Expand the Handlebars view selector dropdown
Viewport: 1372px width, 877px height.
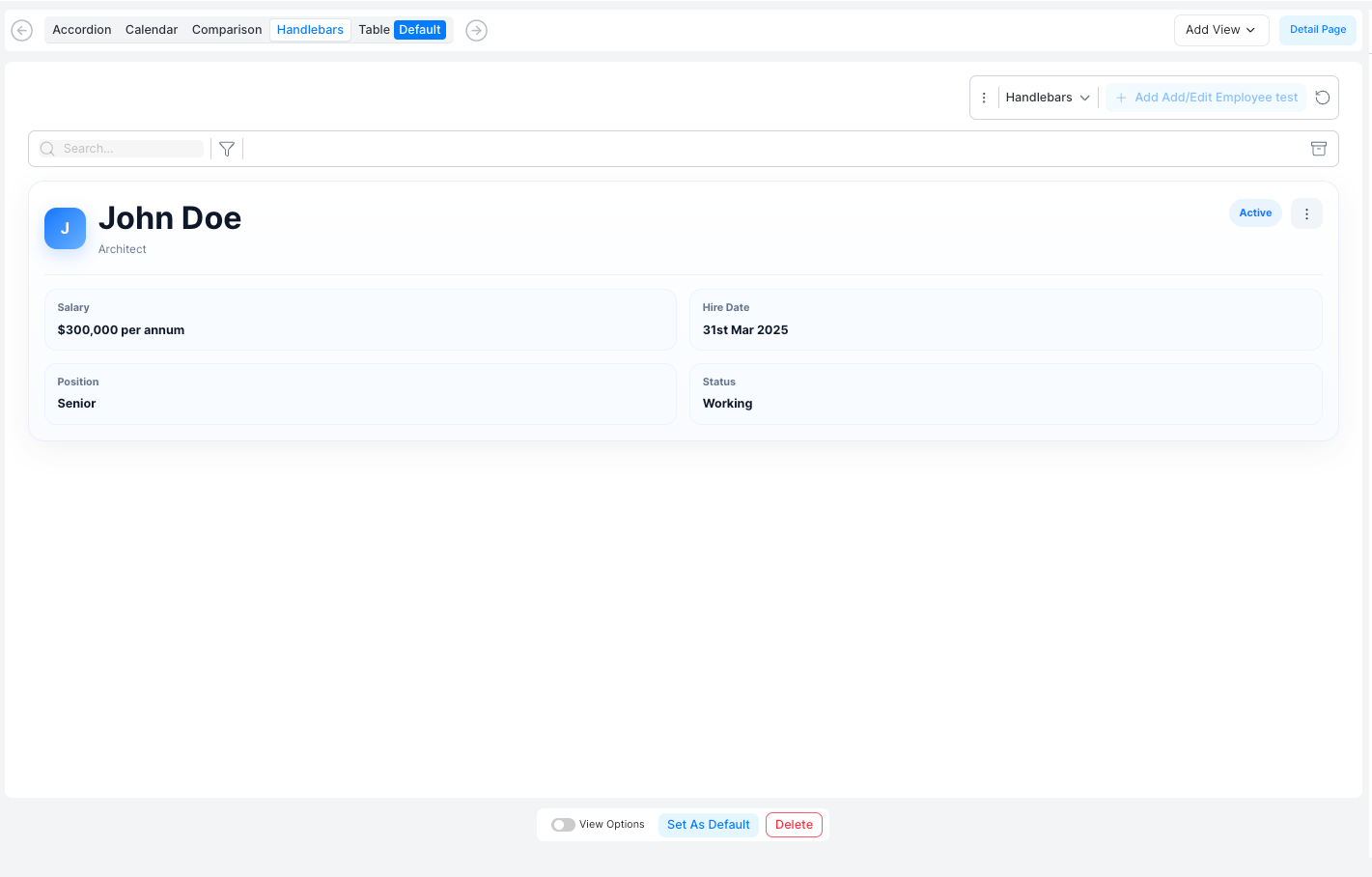pyautogui.click(x=1049, y=97)
